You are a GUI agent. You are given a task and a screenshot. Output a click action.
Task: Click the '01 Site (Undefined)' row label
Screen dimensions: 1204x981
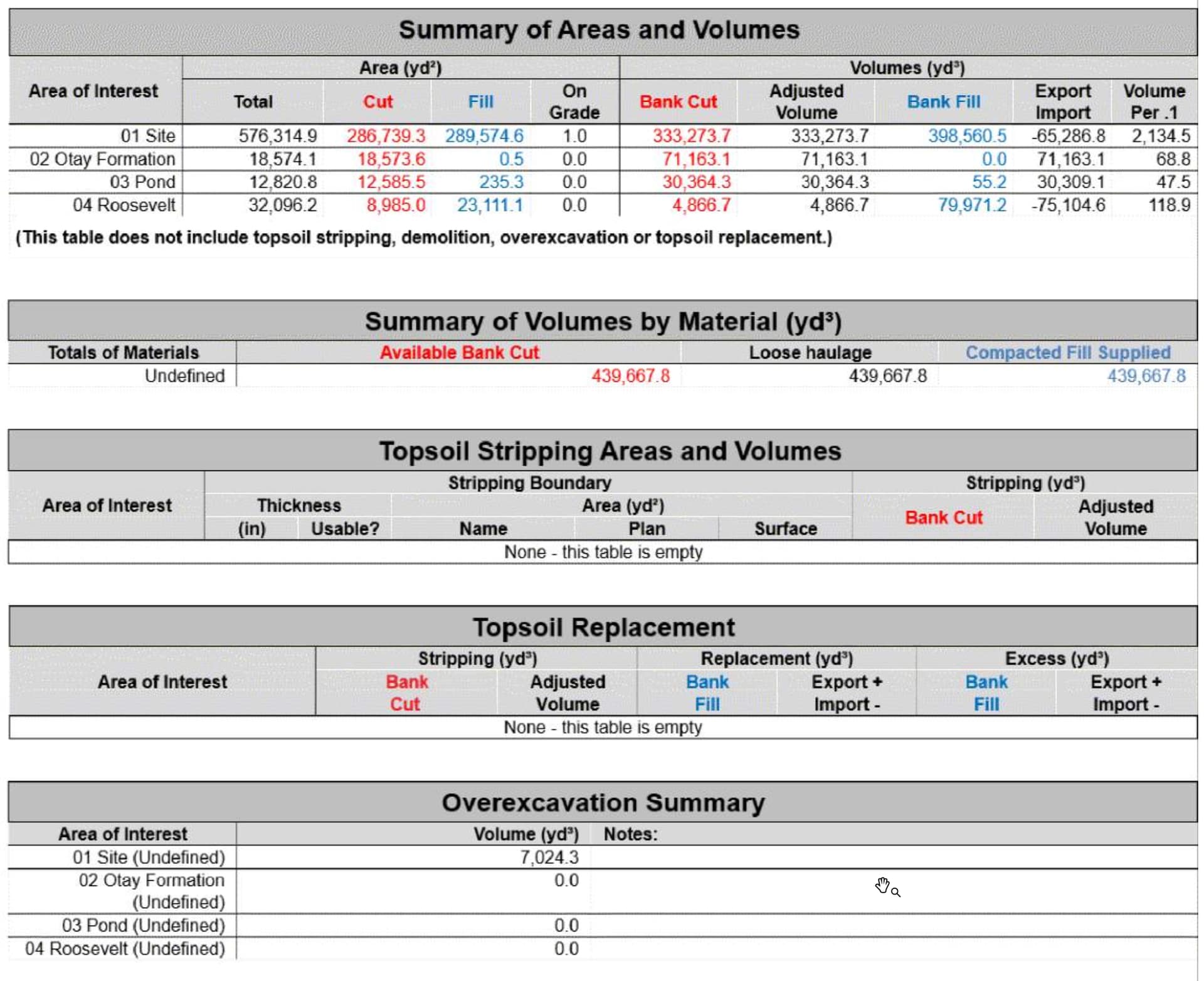(149, 858)
